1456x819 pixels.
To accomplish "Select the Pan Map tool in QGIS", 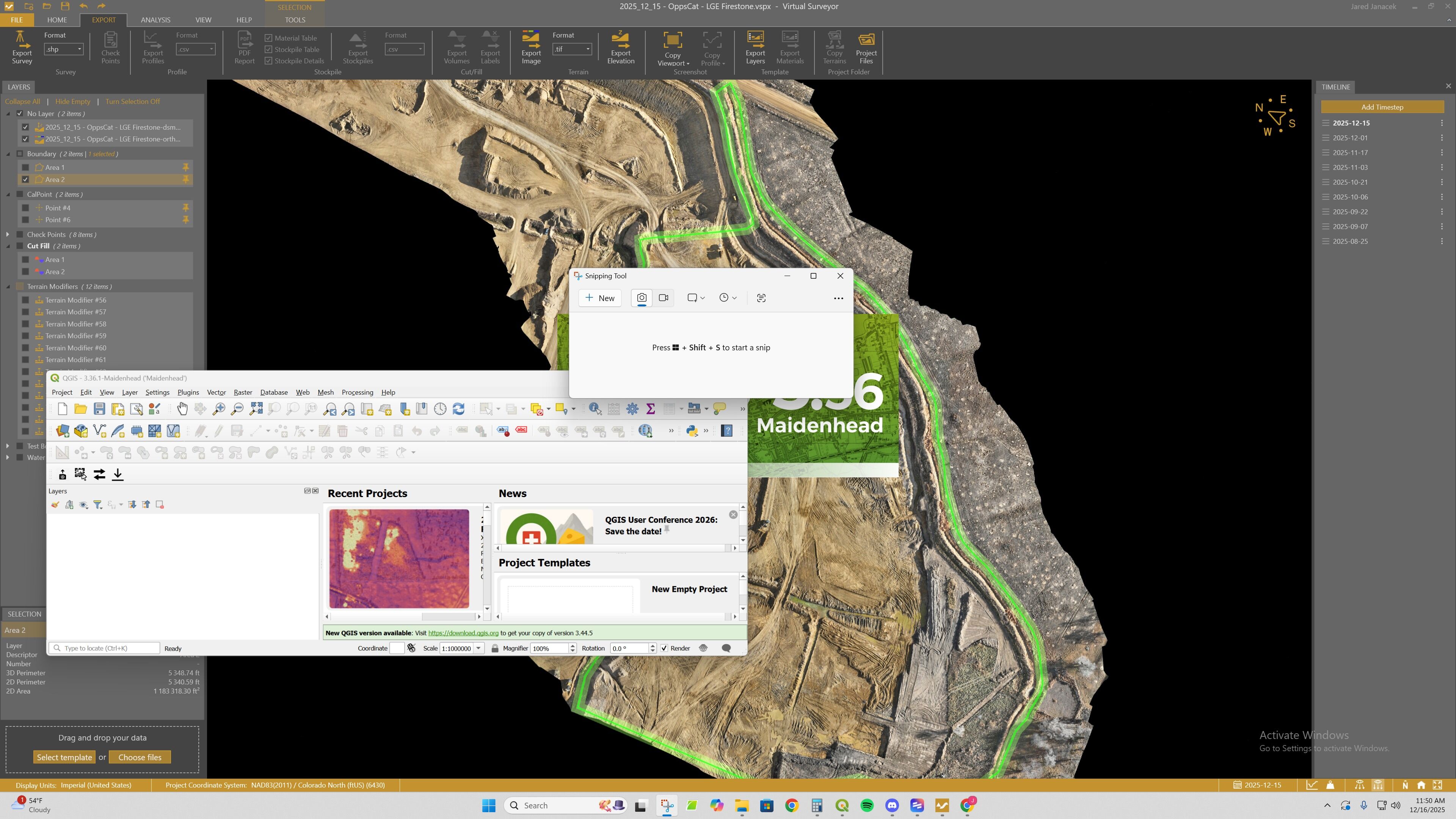I will 182,409.
